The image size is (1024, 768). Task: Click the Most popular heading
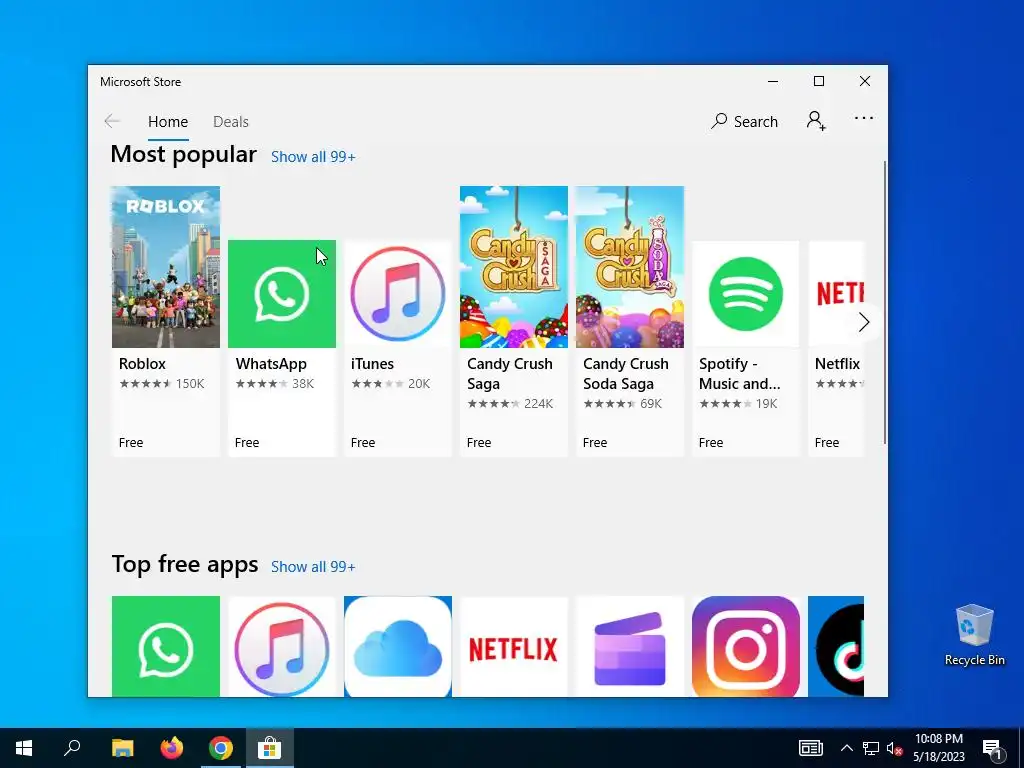tap(184, 155)
